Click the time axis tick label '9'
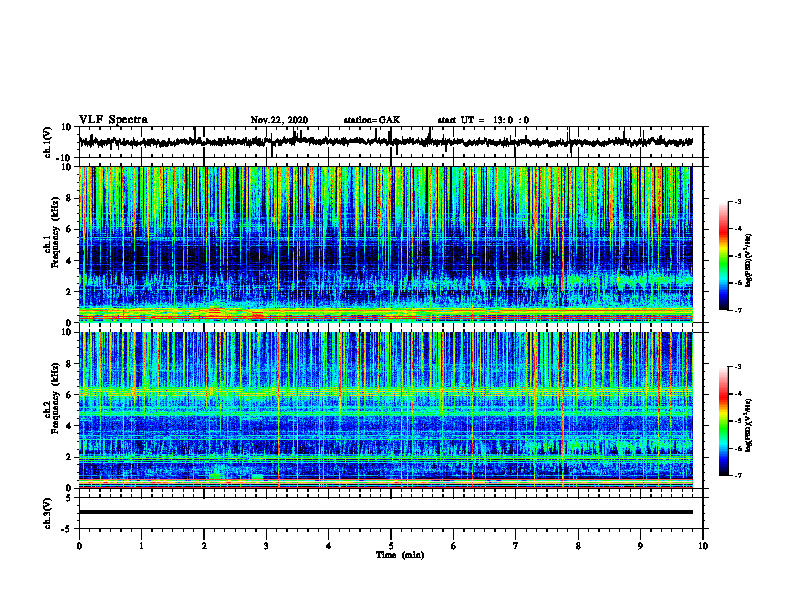Screen dimensions: 792x612 [640, 546]
